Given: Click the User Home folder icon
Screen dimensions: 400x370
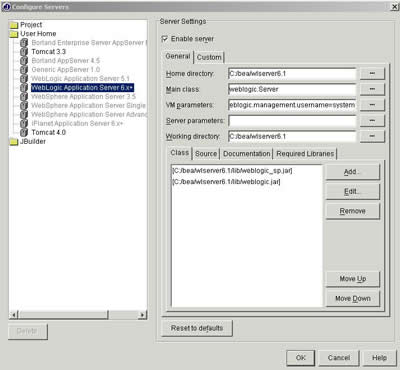Looking at the screenshot, I should coord(14,34).
